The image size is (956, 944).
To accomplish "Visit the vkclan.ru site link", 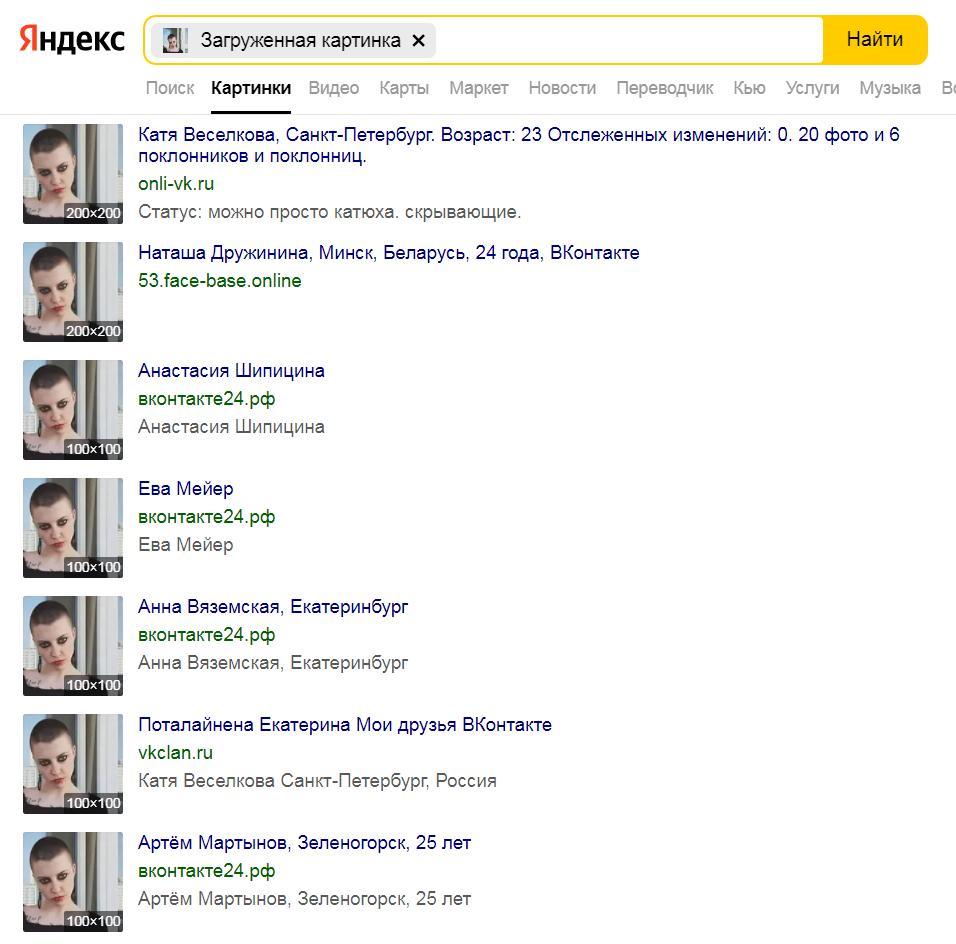I will pos(175,753).
